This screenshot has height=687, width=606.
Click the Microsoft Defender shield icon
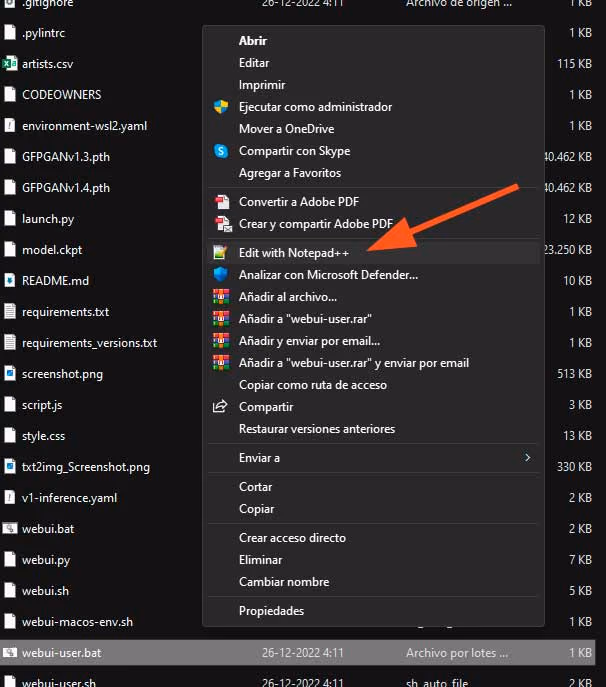220,274
